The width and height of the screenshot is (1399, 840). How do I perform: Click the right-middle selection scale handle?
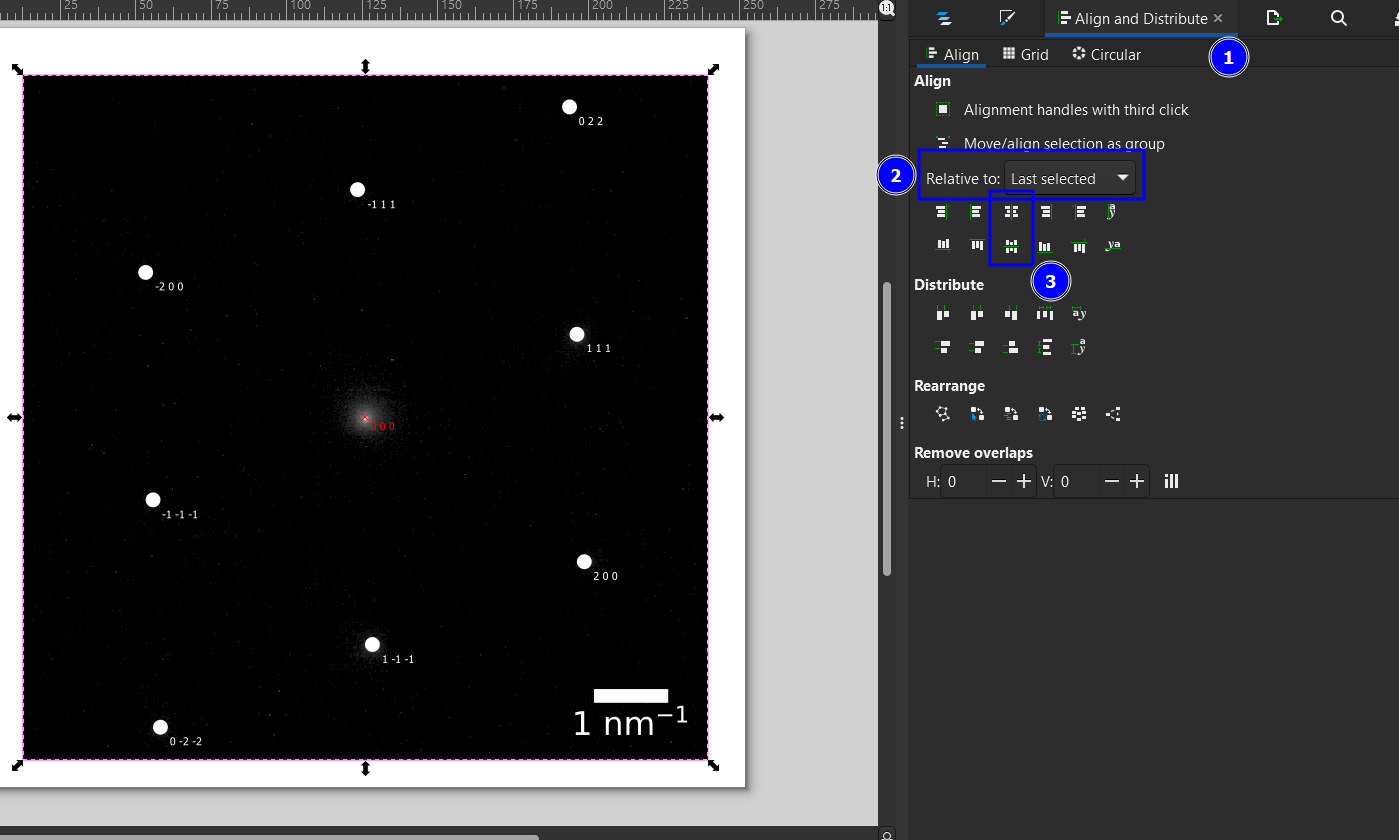[716, 417]
